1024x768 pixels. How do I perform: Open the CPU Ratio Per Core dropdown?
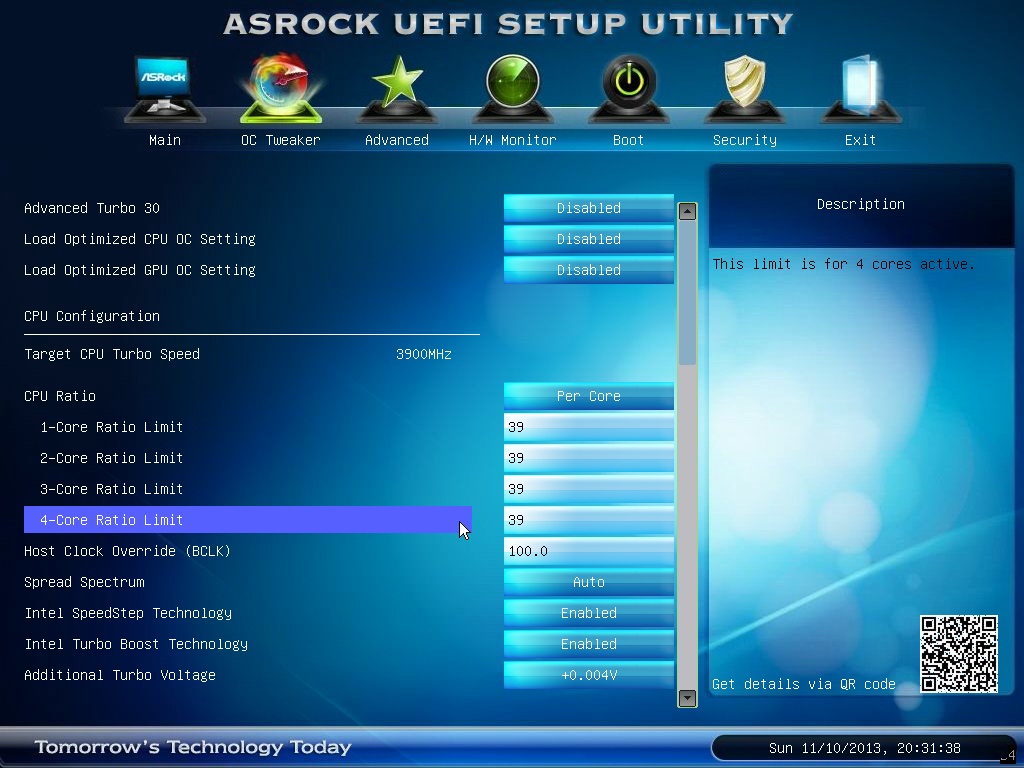pos(588,396)
